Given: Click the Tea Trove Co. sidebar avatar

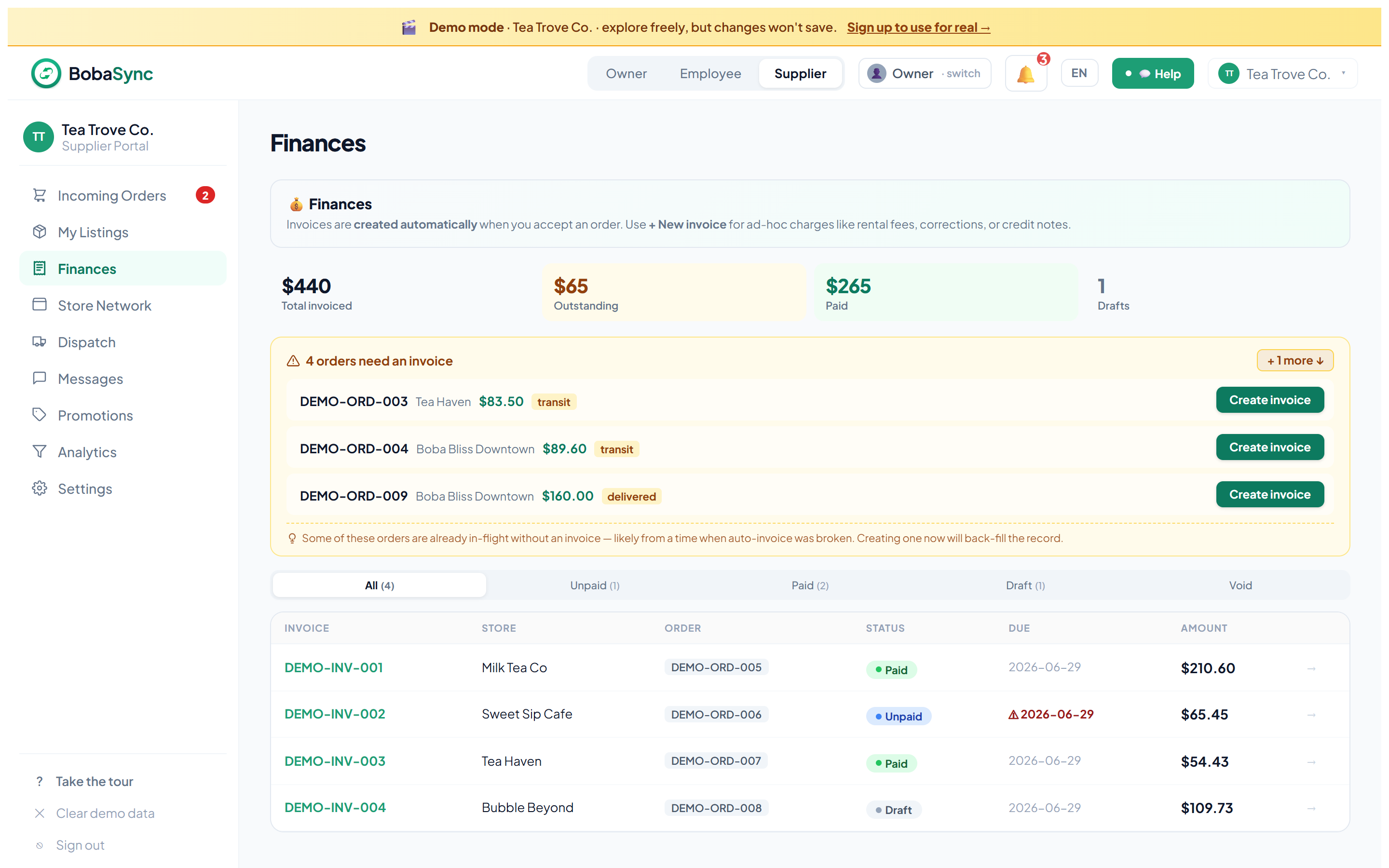Looking at the screenshot, I should click(39, 136).
